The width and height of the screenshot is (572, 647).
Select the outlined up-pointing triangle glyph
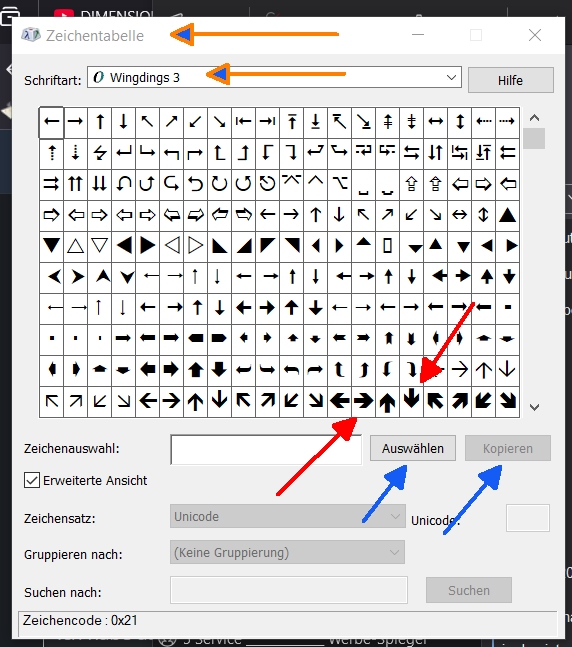pyautogui.click(x=75, y=246)
